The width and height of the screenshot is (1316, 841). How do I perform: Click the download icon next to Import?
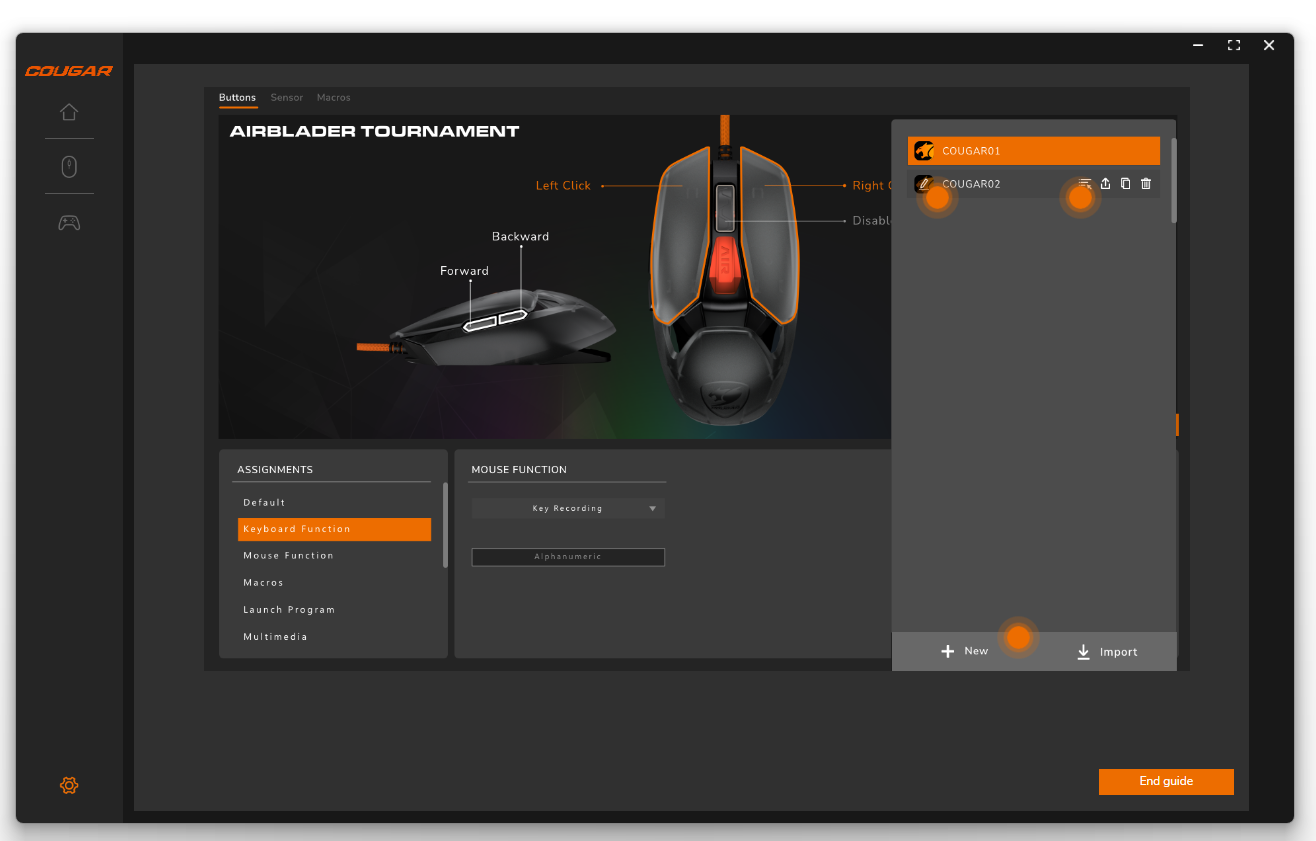point(1083,652)
